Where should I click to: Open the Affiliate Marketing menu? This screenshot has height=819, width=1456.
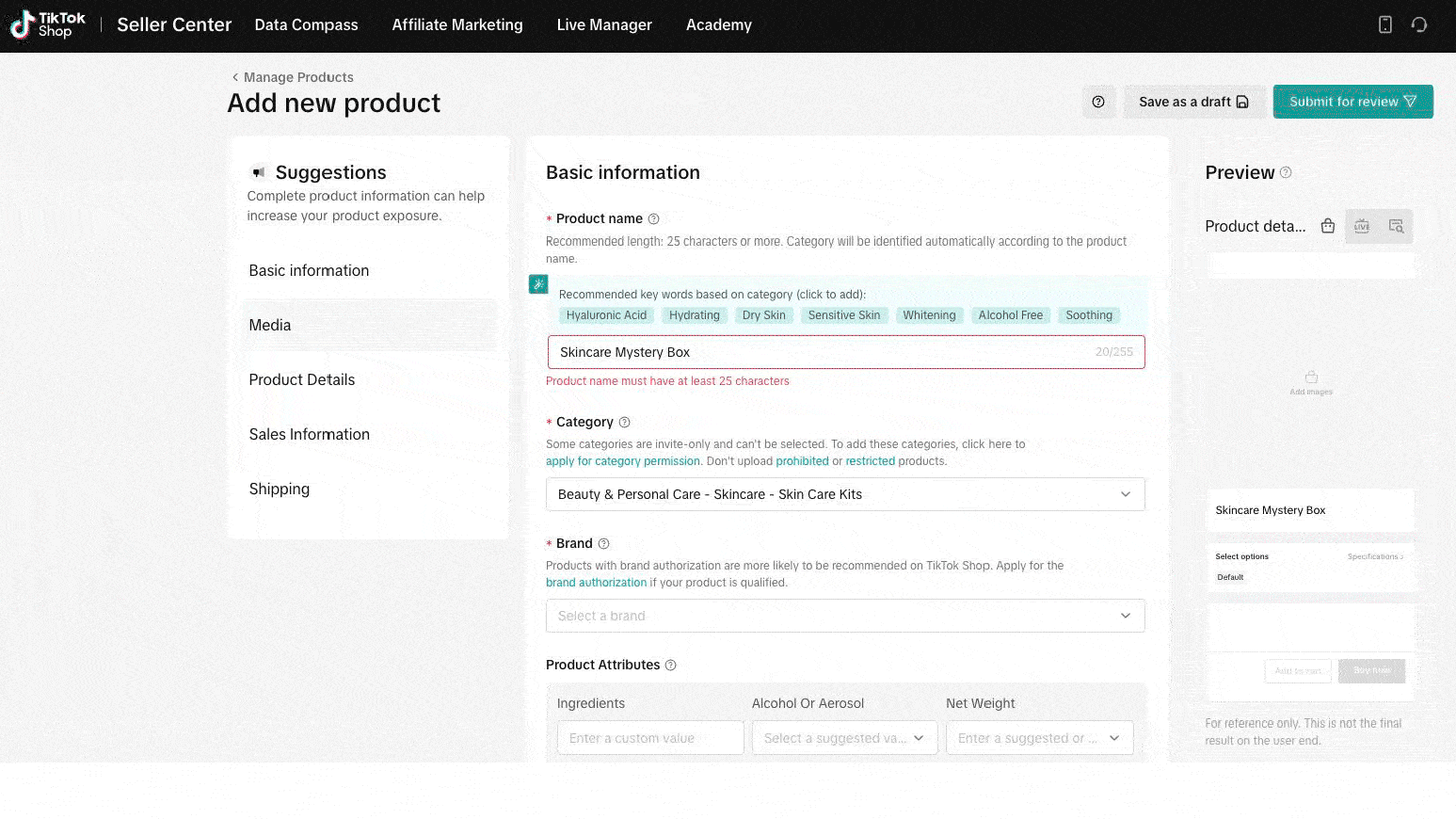[457, 25]
